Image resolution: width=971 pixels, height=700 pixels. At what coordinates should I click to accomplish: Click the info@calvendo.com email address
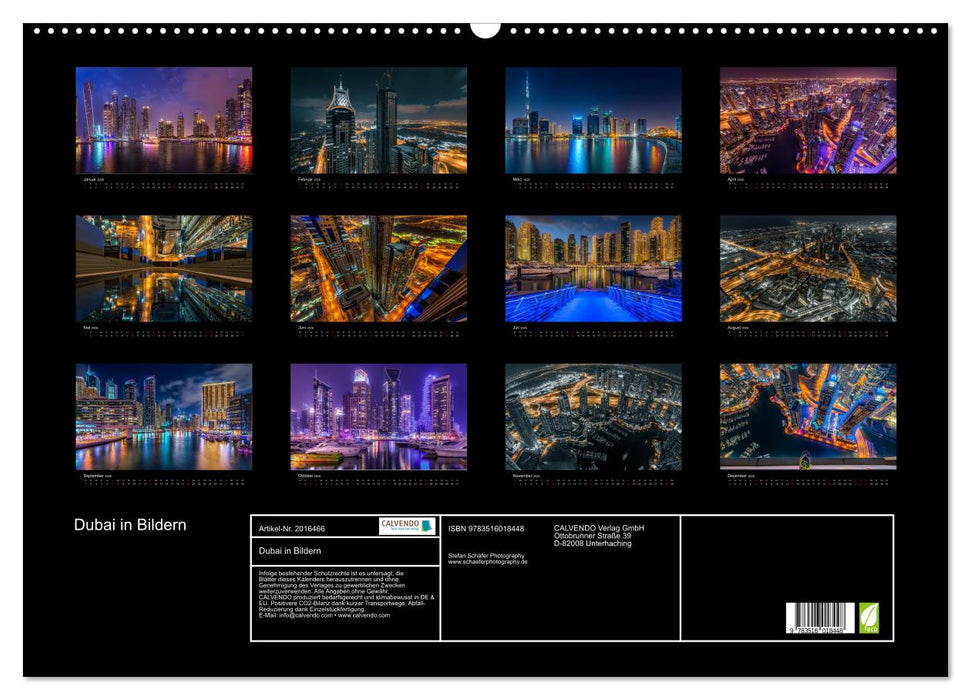coord(304,617)
